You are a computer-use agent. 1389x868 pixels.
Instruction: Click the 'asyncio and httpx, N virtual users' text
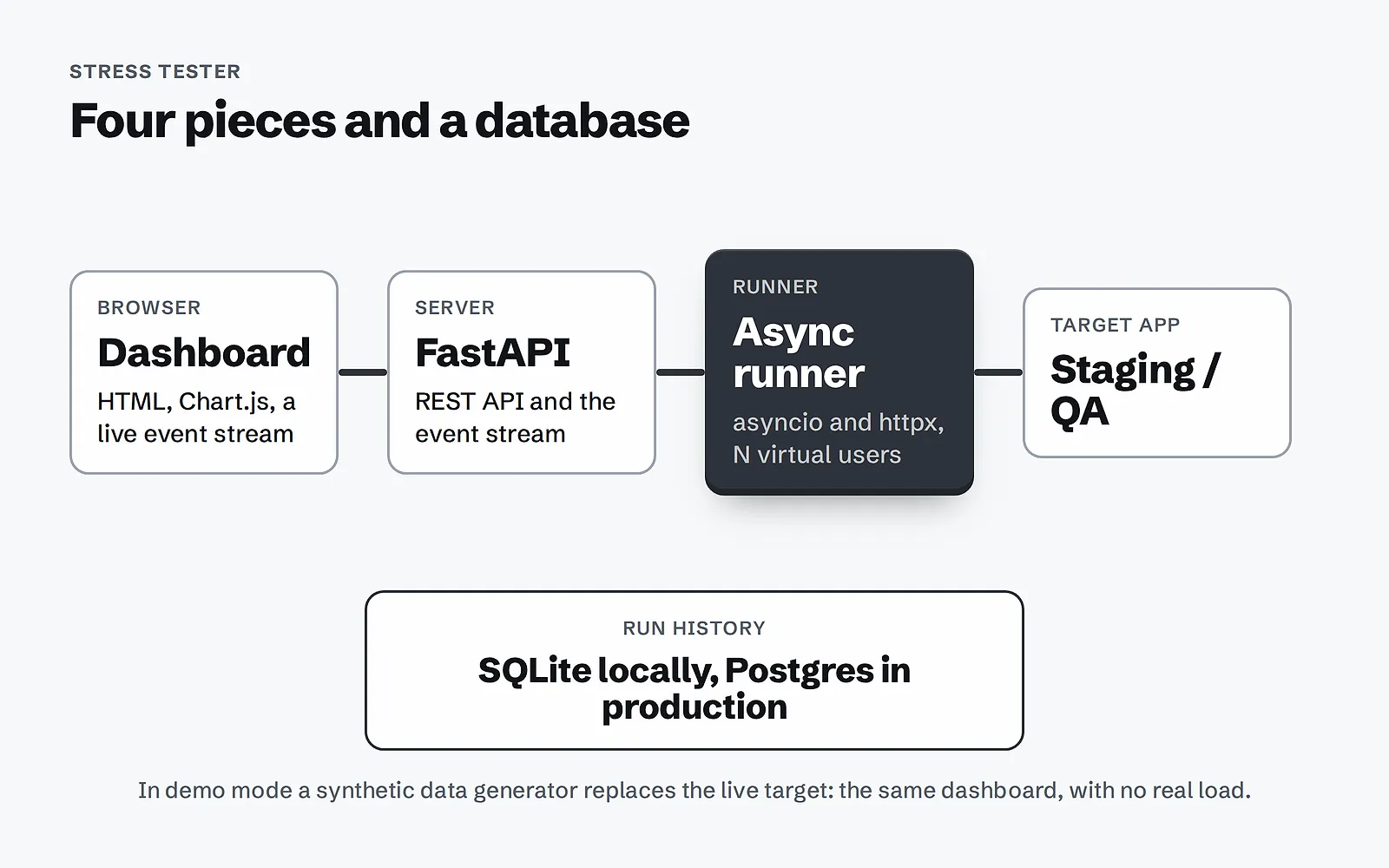point(838,438)
